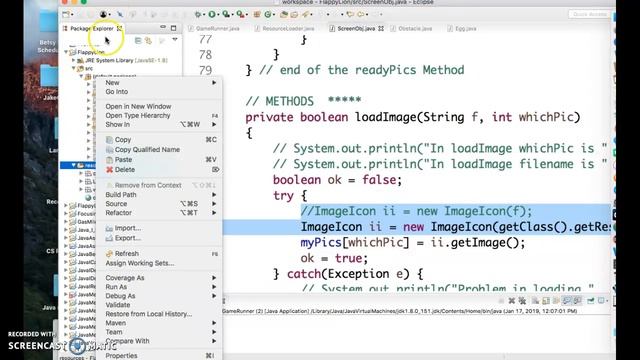Collapse the FlappyLion project node

click(66, 52)
